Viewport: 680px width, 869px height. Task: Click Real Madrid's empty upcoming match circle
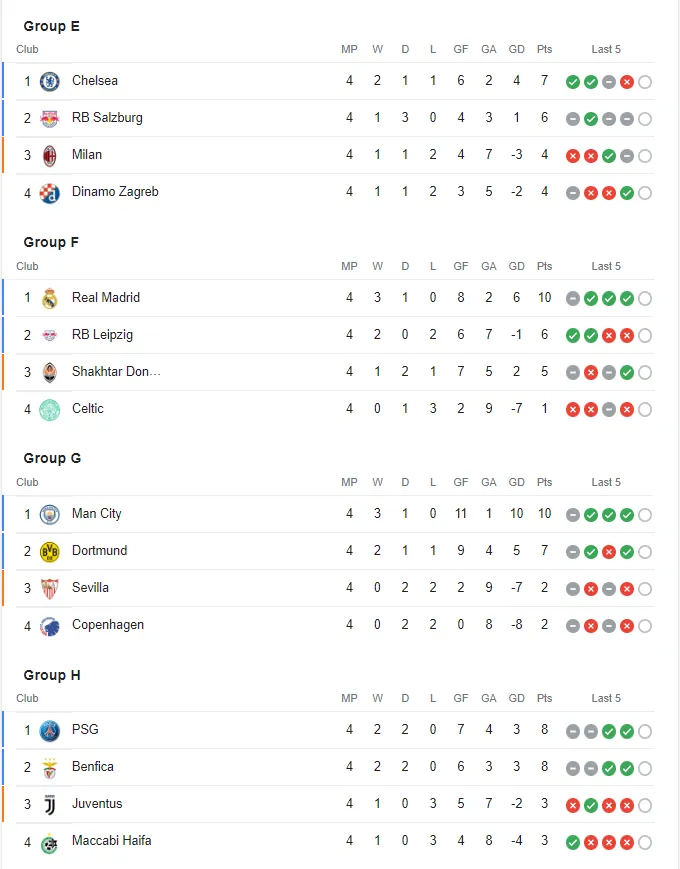tap(645, 299)
